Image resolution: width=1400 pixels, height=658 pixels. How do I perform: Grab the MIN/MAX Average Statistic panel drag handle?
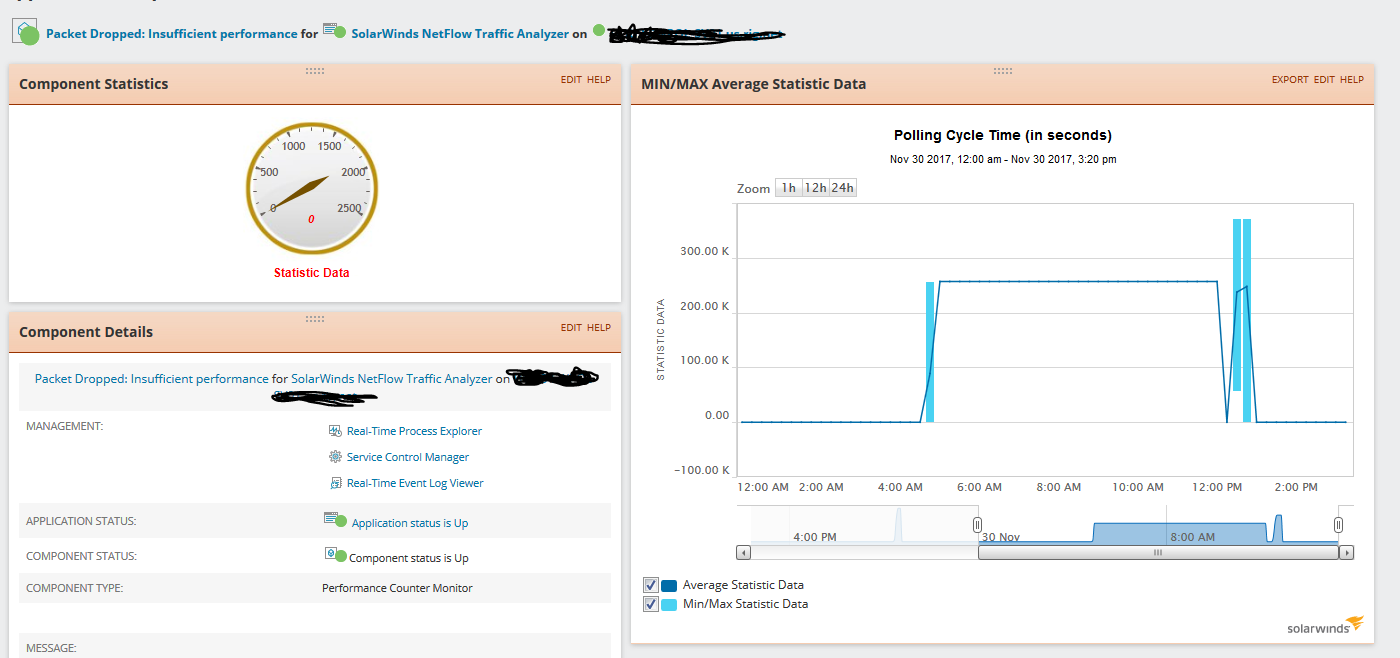[1003, 71]
